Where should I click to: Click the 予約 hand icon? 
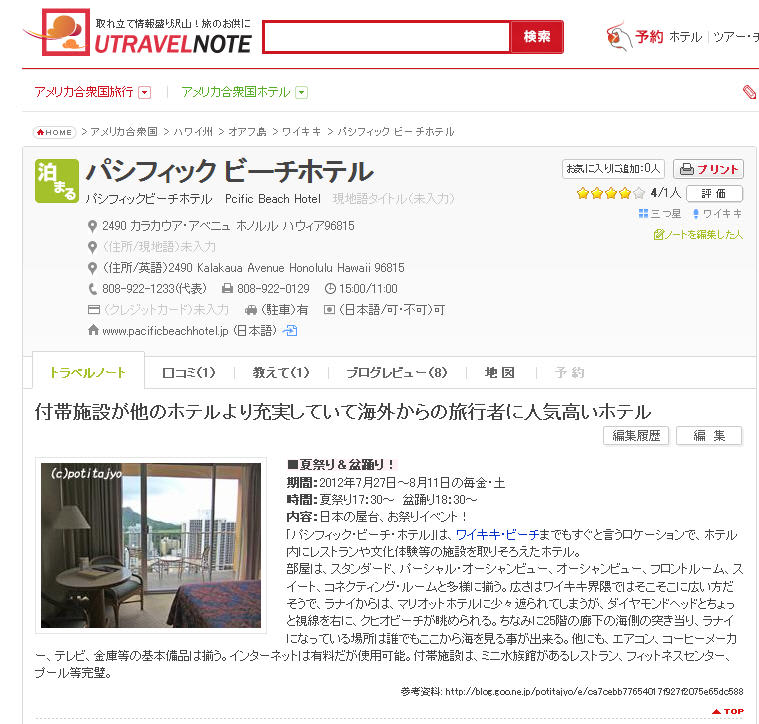click(x=618, y=36)
